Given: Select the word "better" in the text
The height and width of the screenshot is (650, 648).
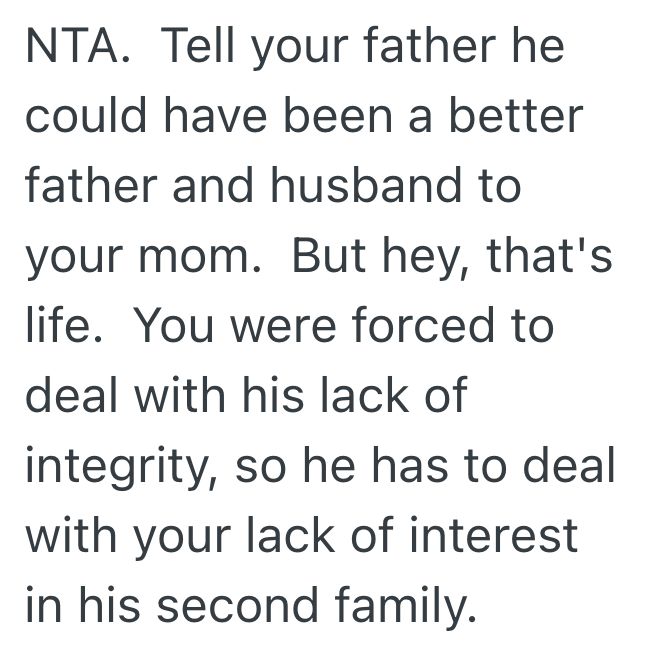Looking at the screenshot, I should (x=515, y=117).
